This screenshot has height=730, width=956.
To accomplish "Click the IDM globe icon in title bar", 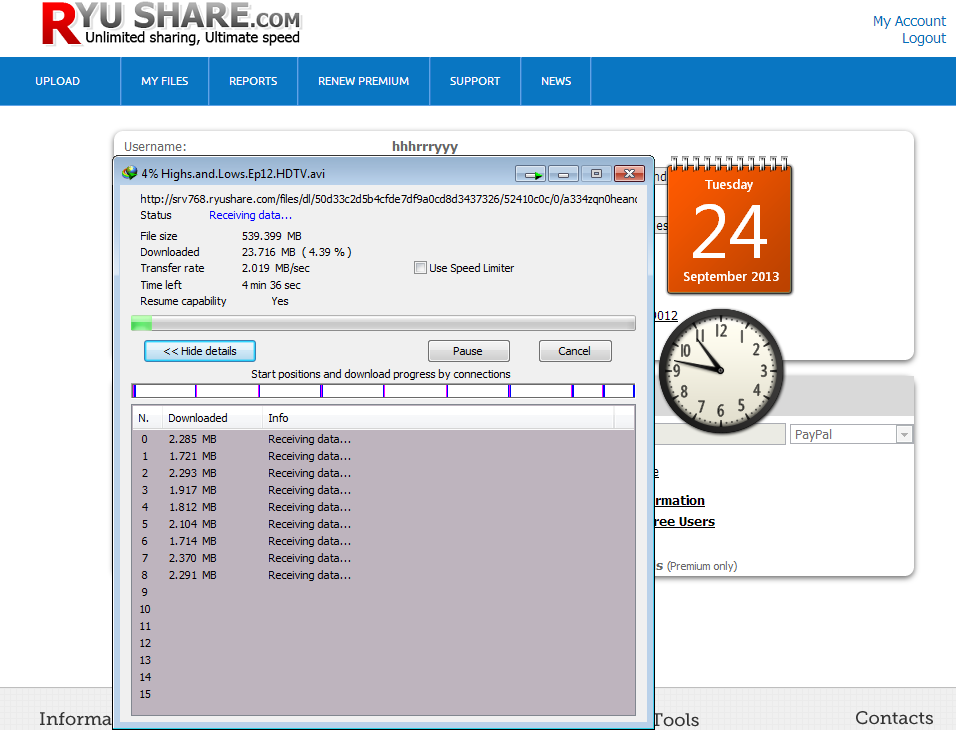I will [129, 173].
